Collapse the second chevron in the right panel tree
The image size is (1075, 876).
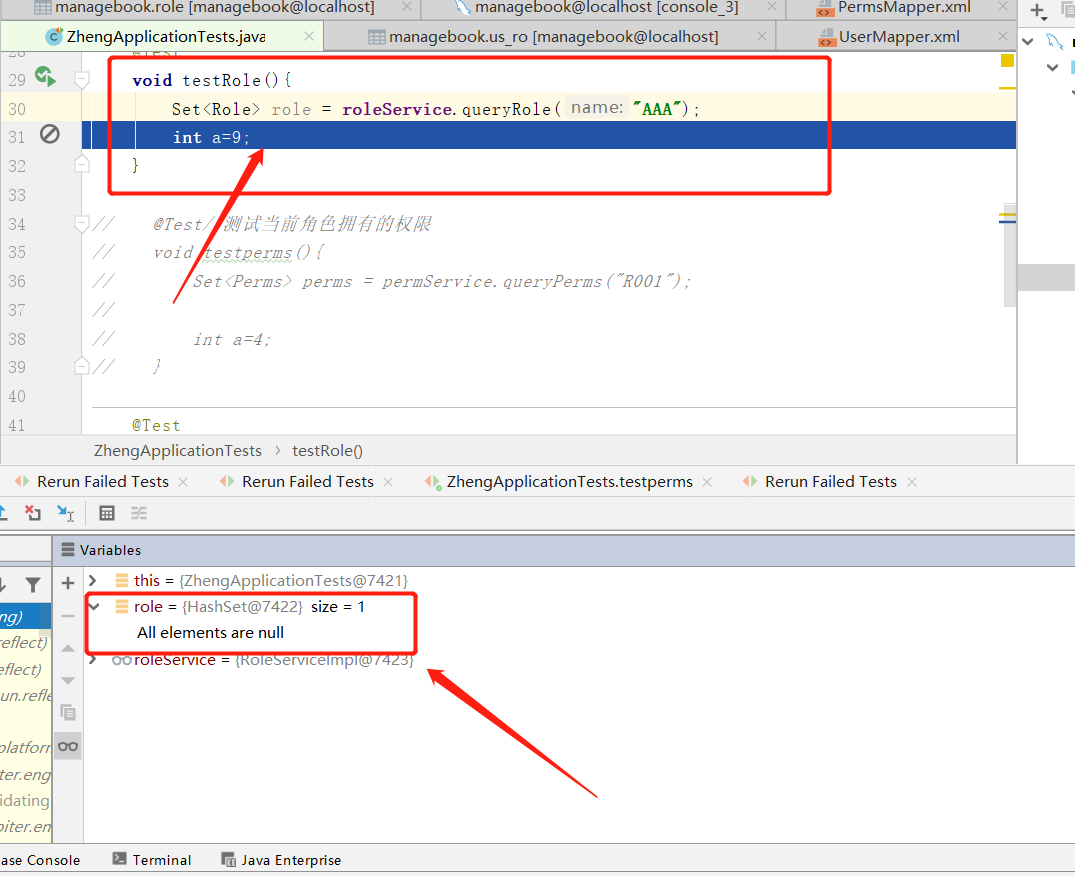(1052, 67)
